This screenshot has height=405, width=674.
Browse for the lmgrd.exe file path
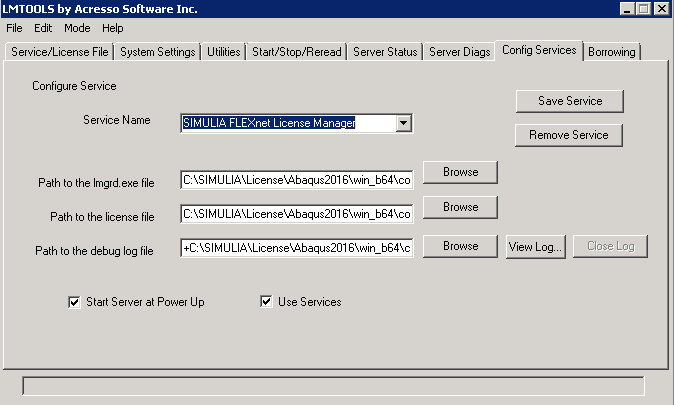point(460,172)
